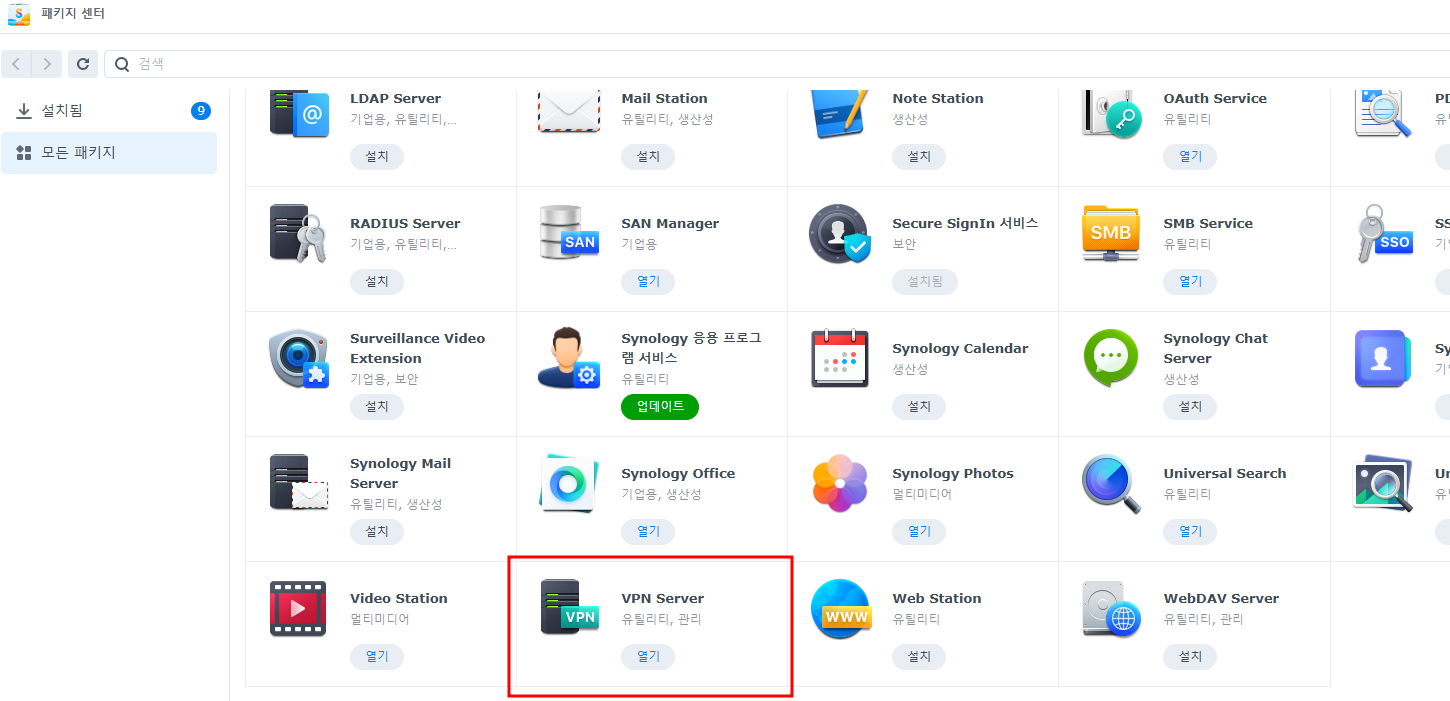This screenshot has height=701, width=1450.
Task: Click the Synology Chat Server bubble icon
Action: pos(1111,358)
